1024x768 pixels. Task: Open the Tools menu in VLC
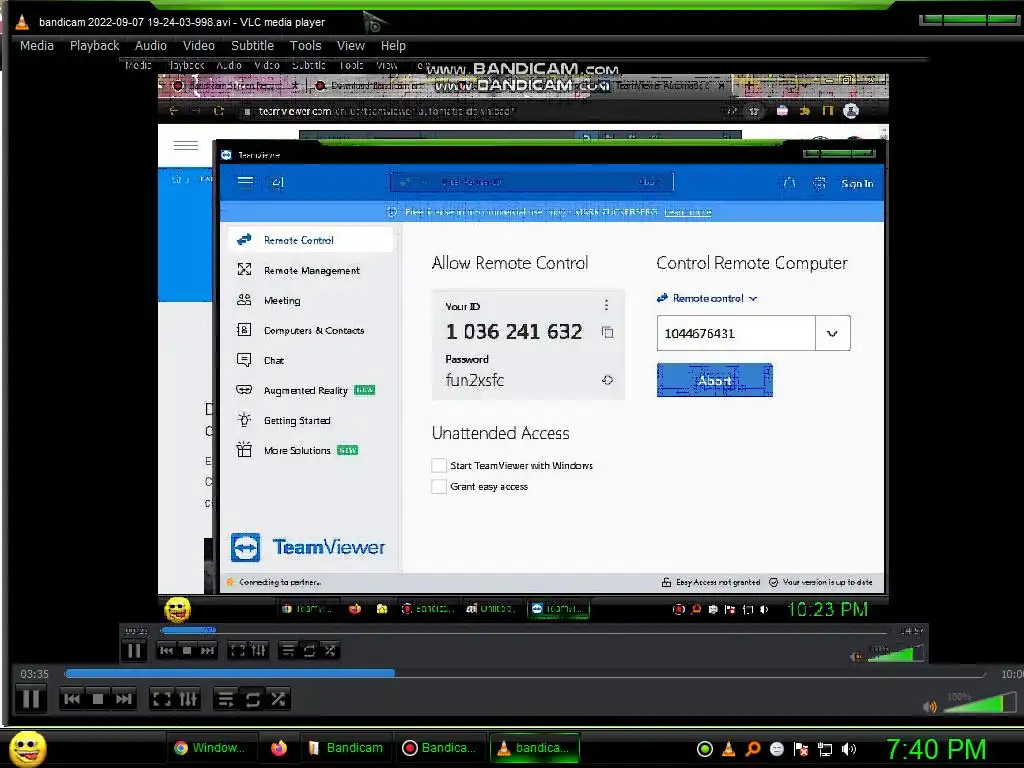(x=306, y=46)
